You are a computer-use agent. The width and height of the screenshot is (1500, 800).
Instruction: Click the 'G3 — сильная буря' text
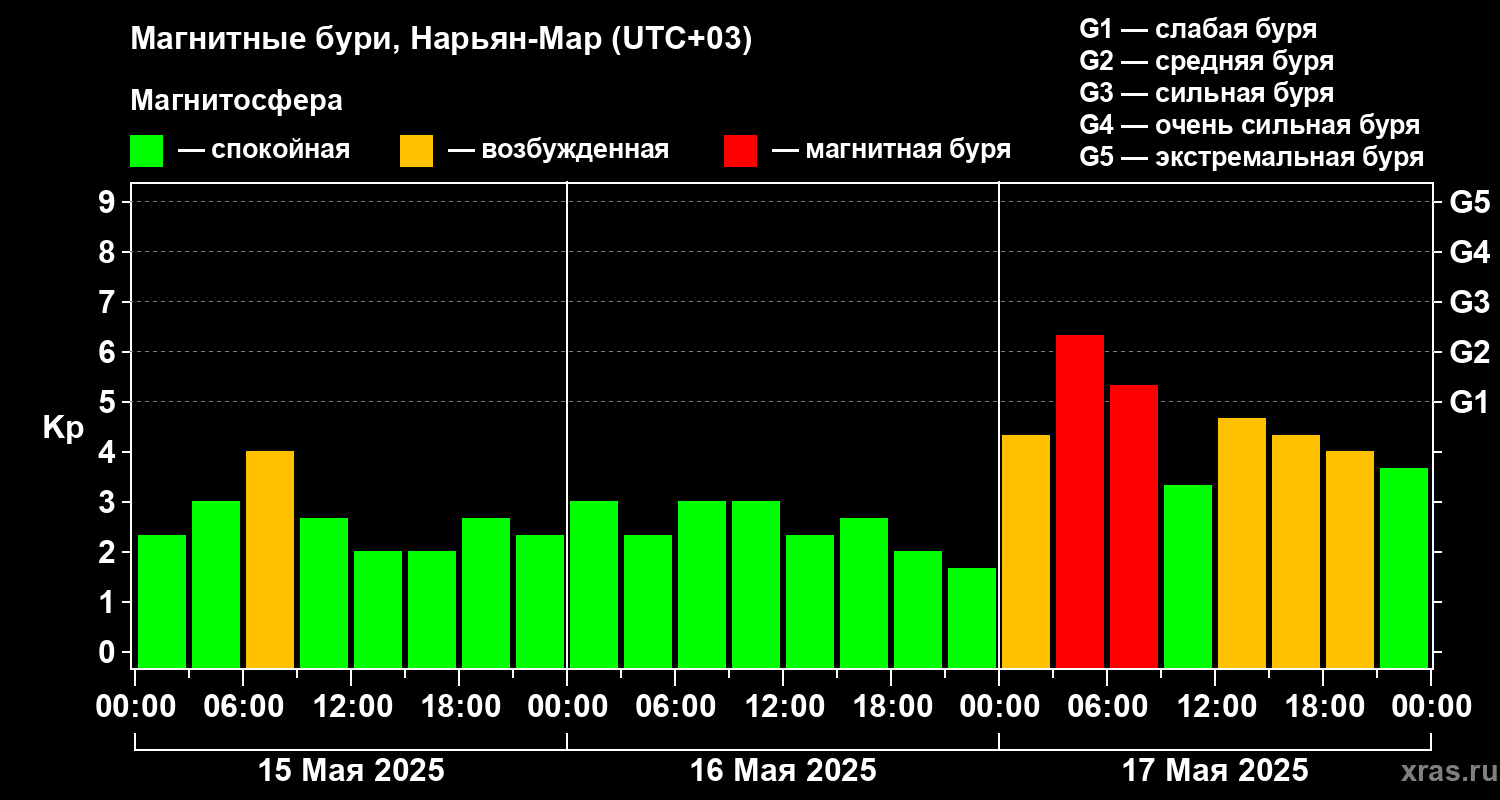click(x=1206, y=93)
